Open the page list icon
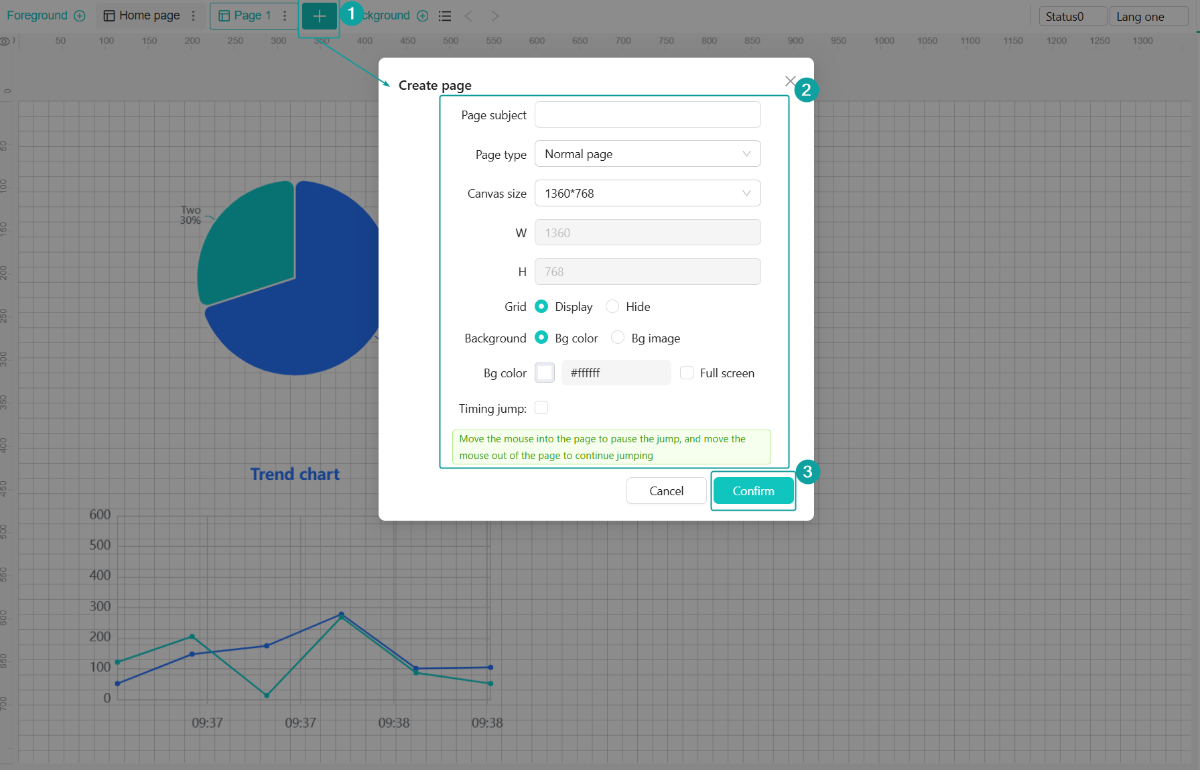The image size is (1200, 770). pos(445,16)
